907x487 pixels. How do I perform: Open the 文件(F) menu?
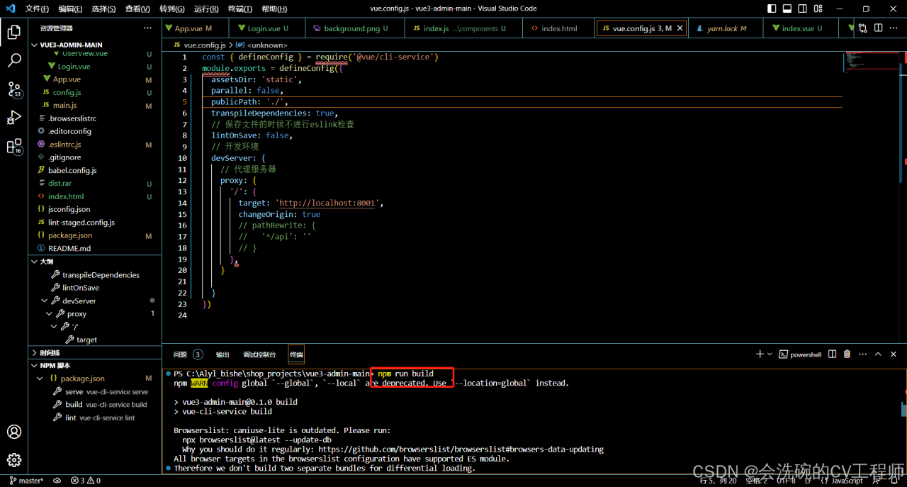point(37,9)
